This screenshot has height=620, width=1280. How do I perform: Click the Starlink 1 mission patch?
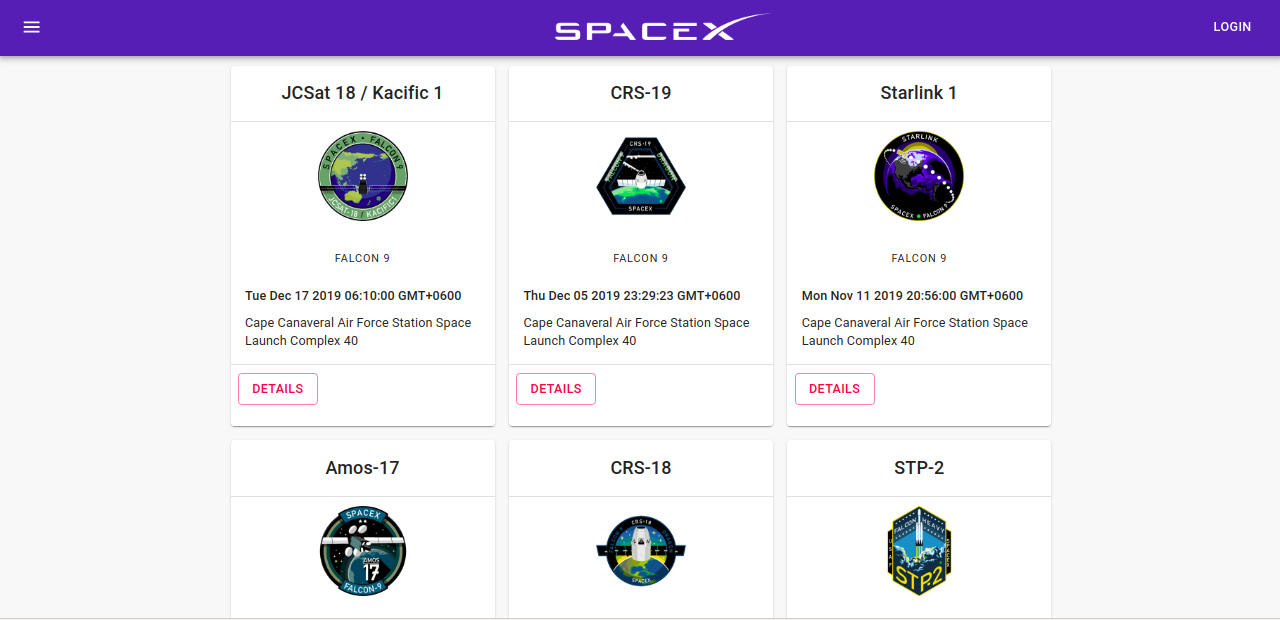(919, 176)
